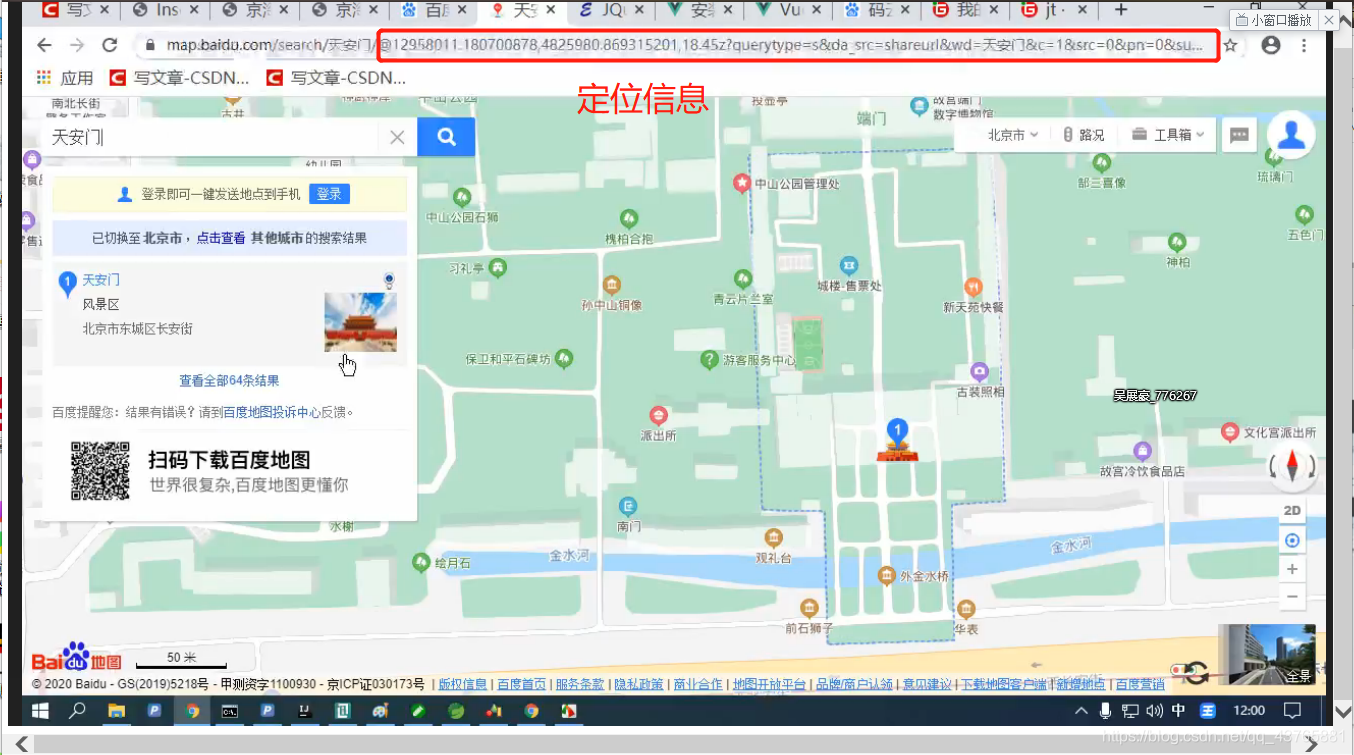The height and width of the screenshot is (755, 1354).
Task: Open a new browser tab with plus
Action: click(1120, 11)
